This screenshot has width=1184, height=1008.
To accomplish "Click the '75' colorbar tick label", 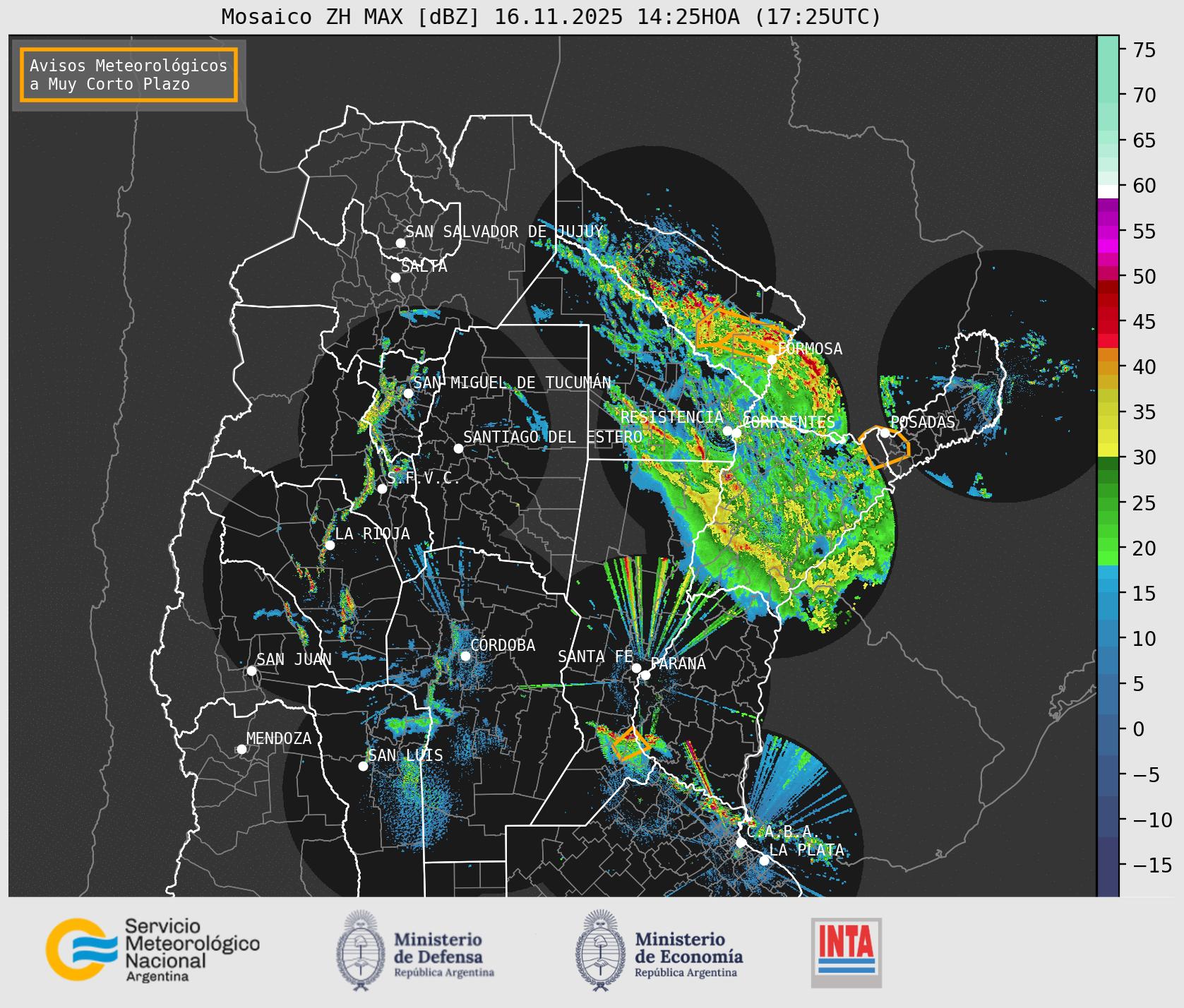I will pos(1145,50).
